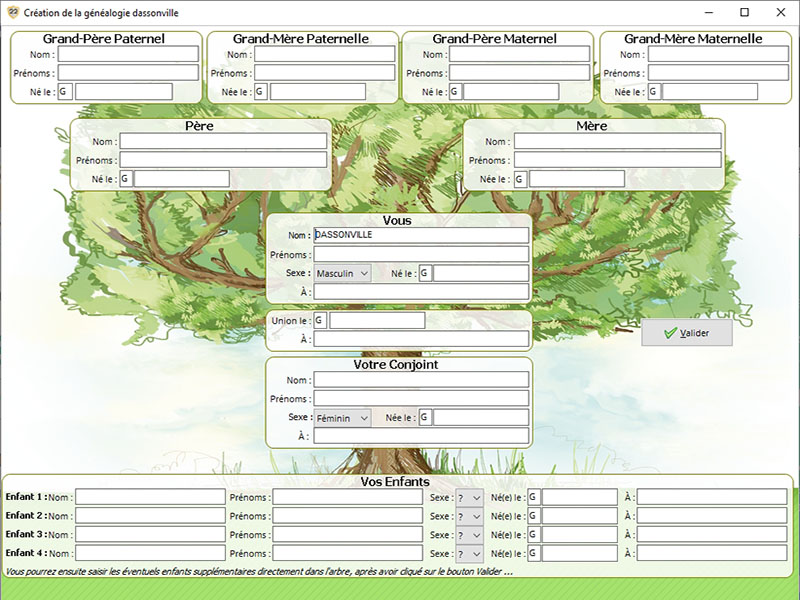Click the G calendar button beside Union le
The width and height of the screenshot is (800, 600).
point(320,321)
